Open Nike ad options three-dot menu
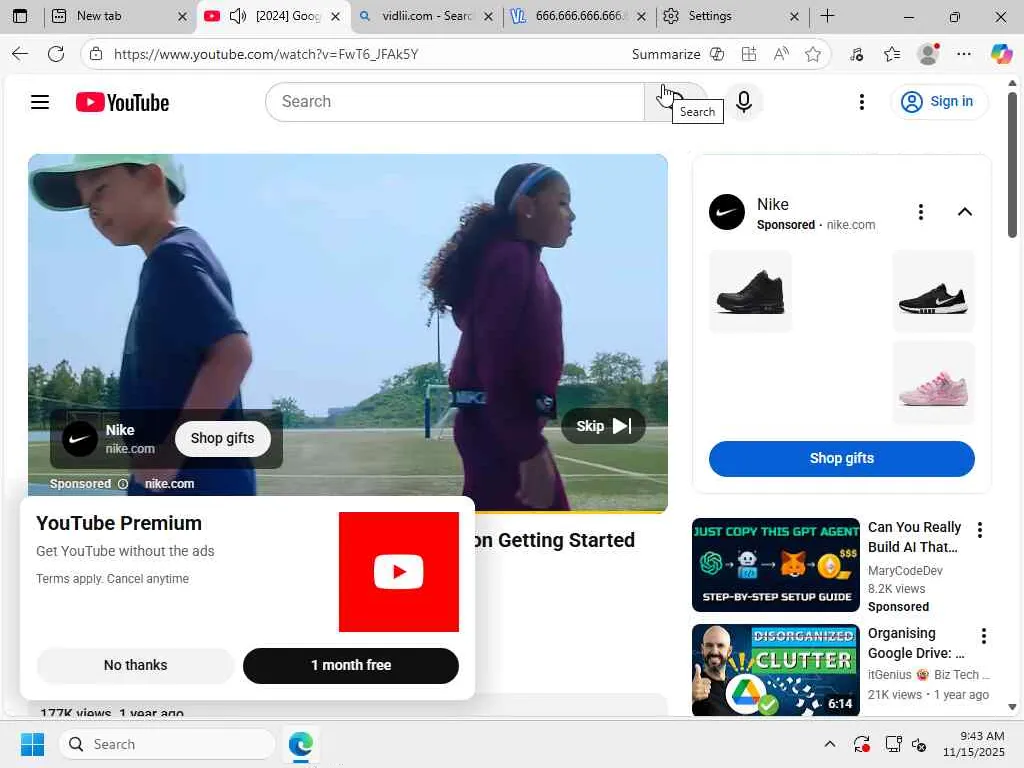1024x768 pixels. click(x=920, y=212)
